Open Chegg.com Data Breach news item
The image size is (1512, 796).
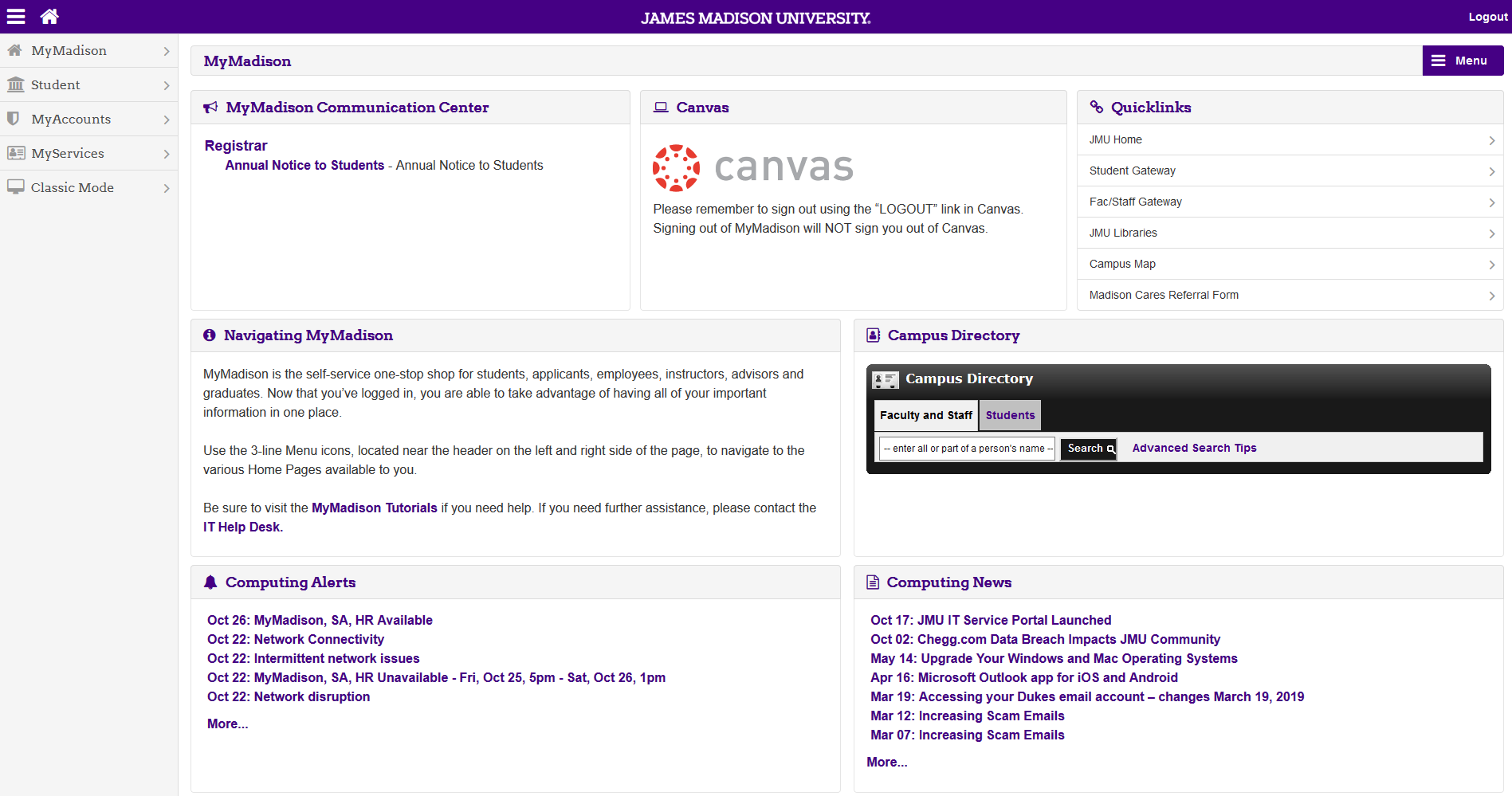pos(1045,639)
